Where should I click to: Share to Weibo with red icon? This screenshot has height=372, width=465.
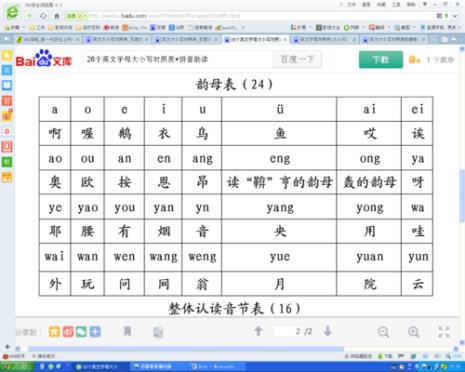tap(68, 332)
